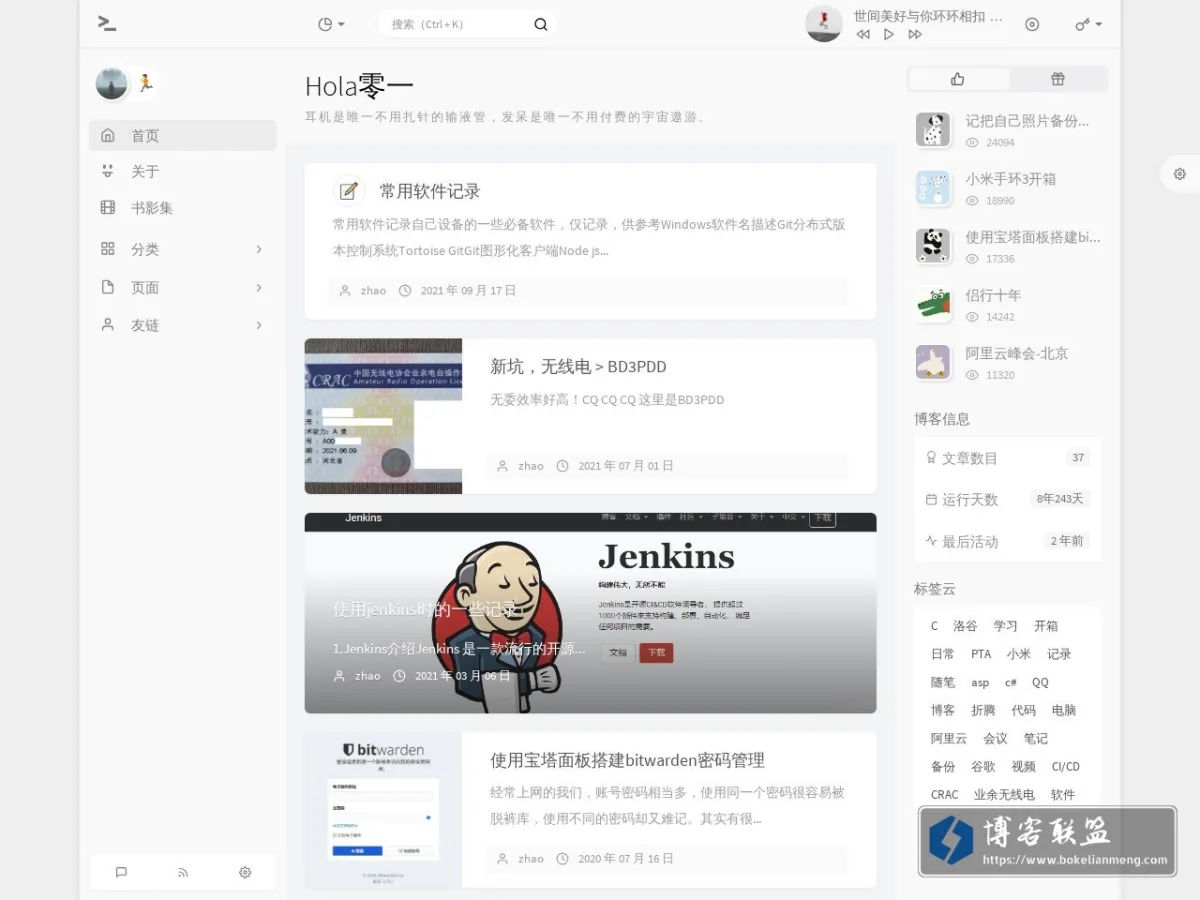This screenshot has width=1200, height=900.
Task: Skip to previous music track
Action: click(863, 34)
